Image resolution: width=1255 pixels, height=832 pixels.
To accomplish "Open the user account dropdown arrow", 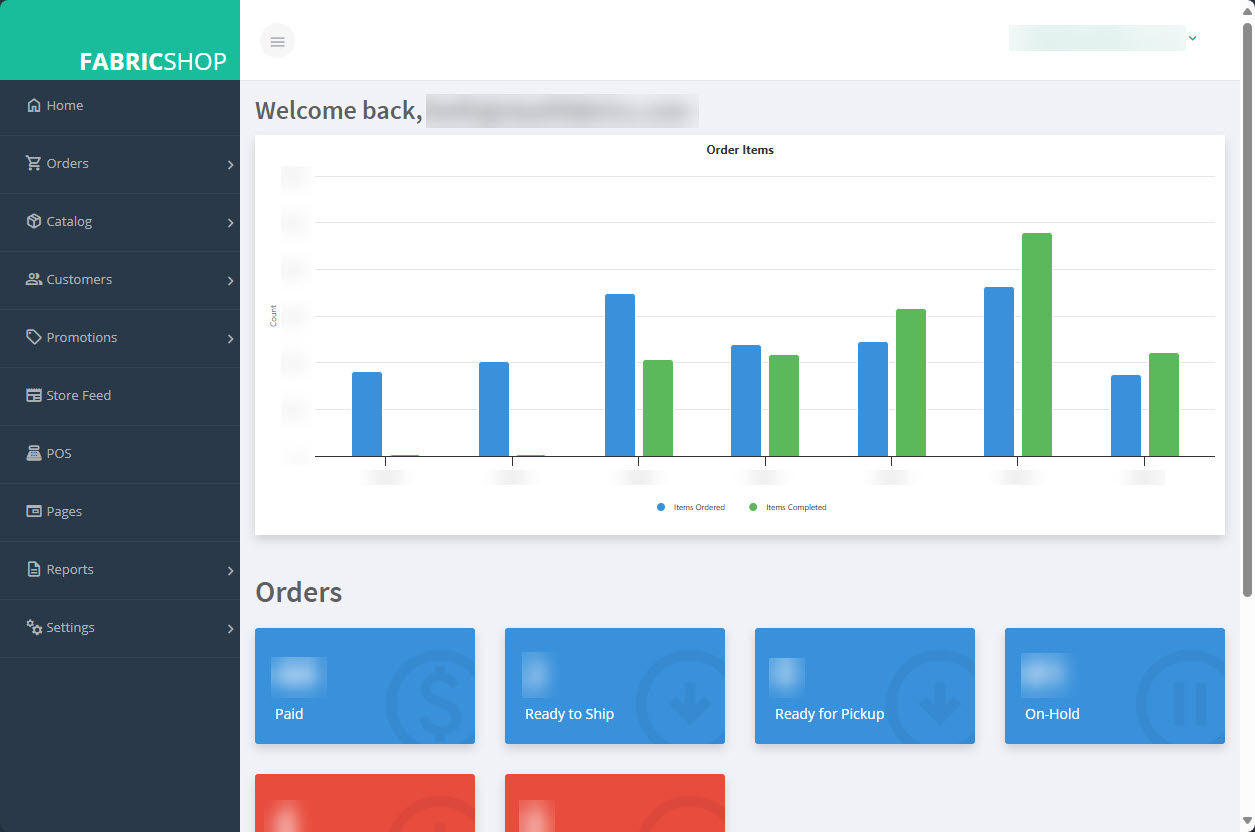I will coord(1192,38).
